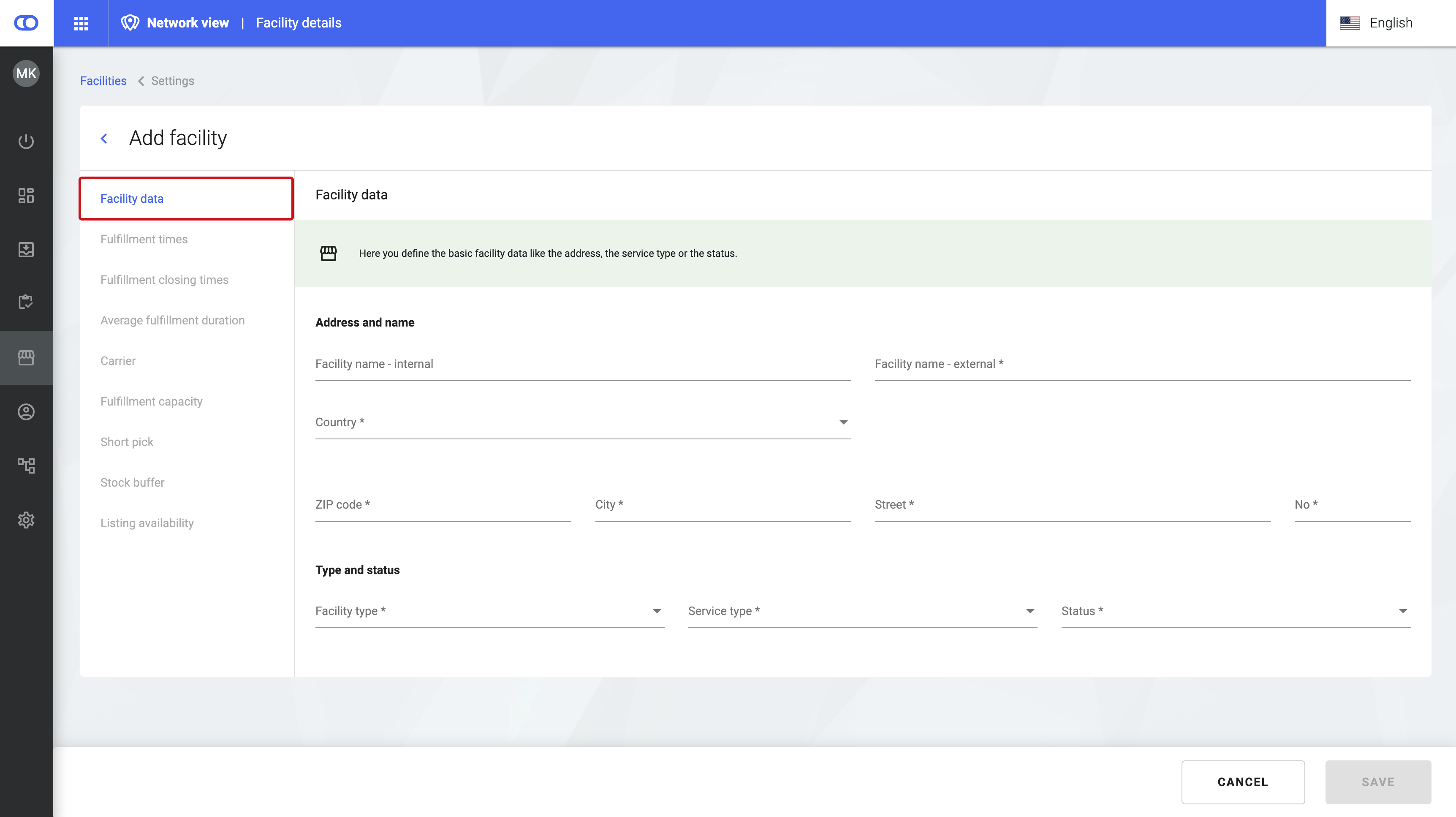Screen dimensions: 1456x817
Task: Open the clipboard tasks sidebar icon
Action: click(x=26, y=302)
